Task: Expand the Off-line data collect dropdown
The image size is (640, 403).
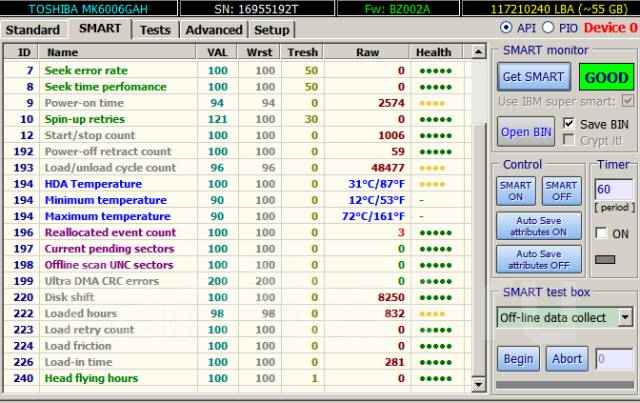Action: click(625, 317)
